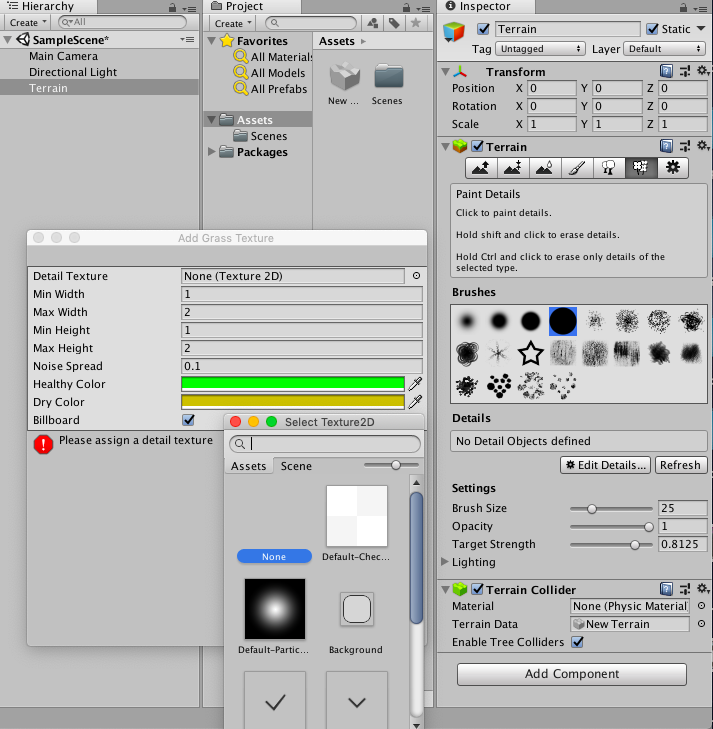The image size is (713, 729).
Task: Click the Noise Spread input field
Action: pos(302,366)
